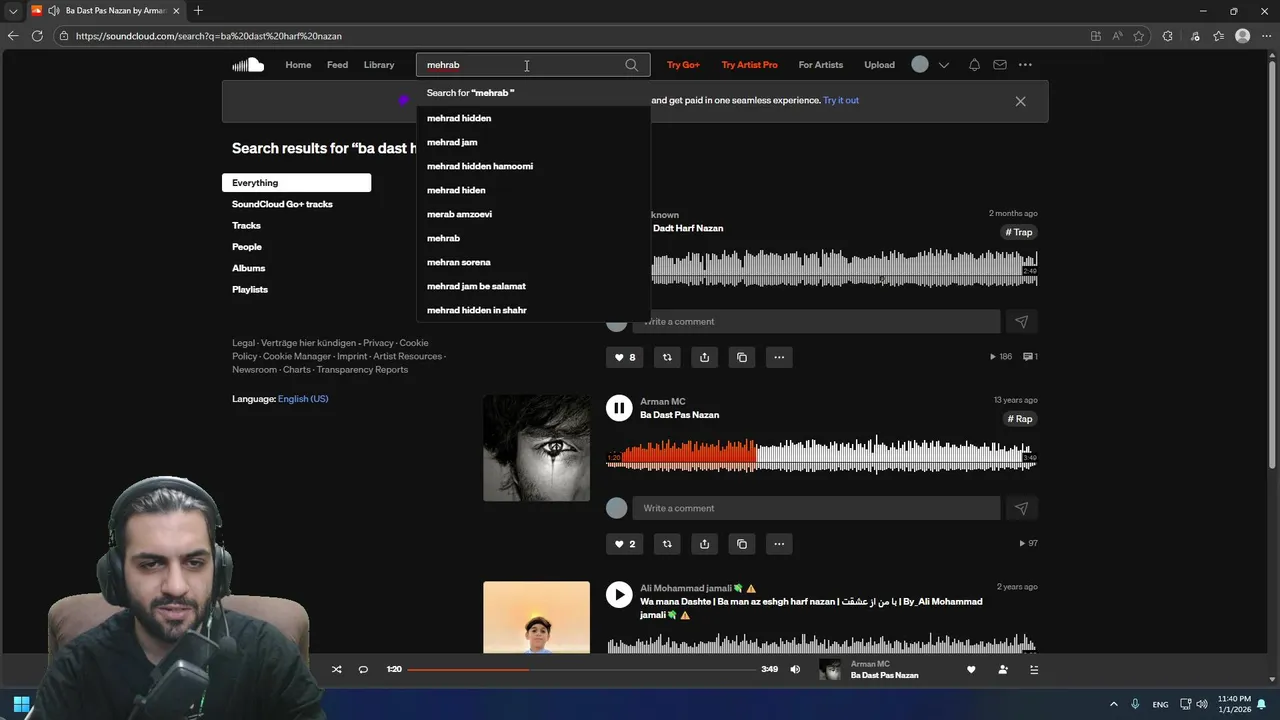Follow Arman MC in player bar

pos(1002,670)
